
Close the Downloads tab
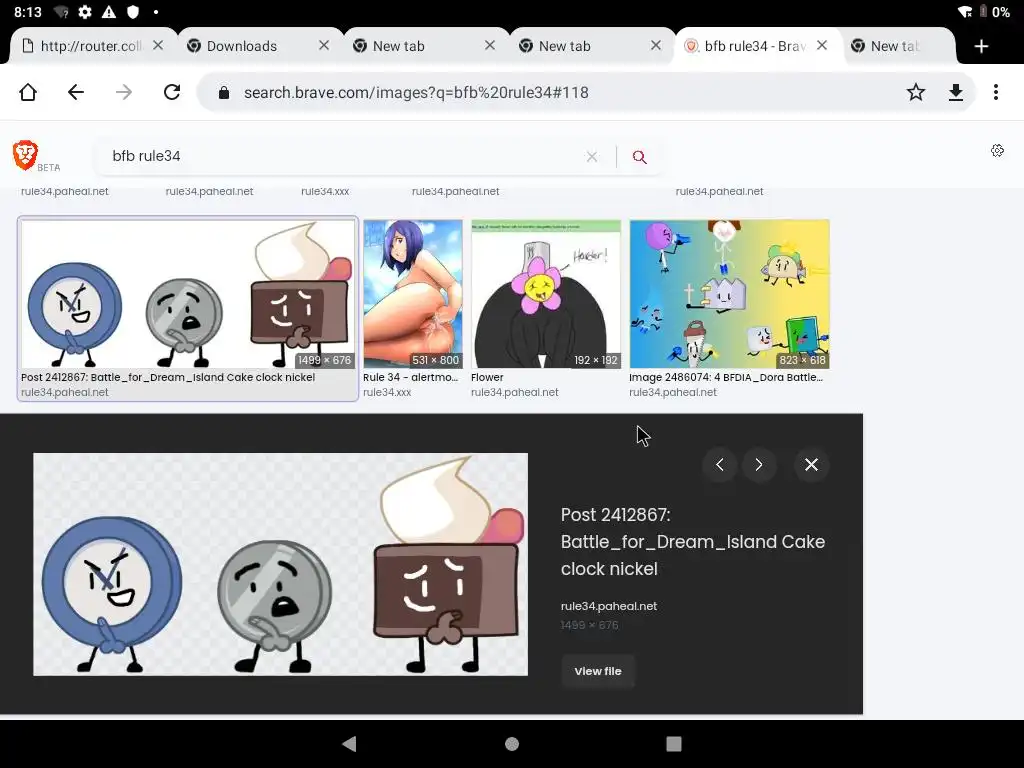click(324, 46)
